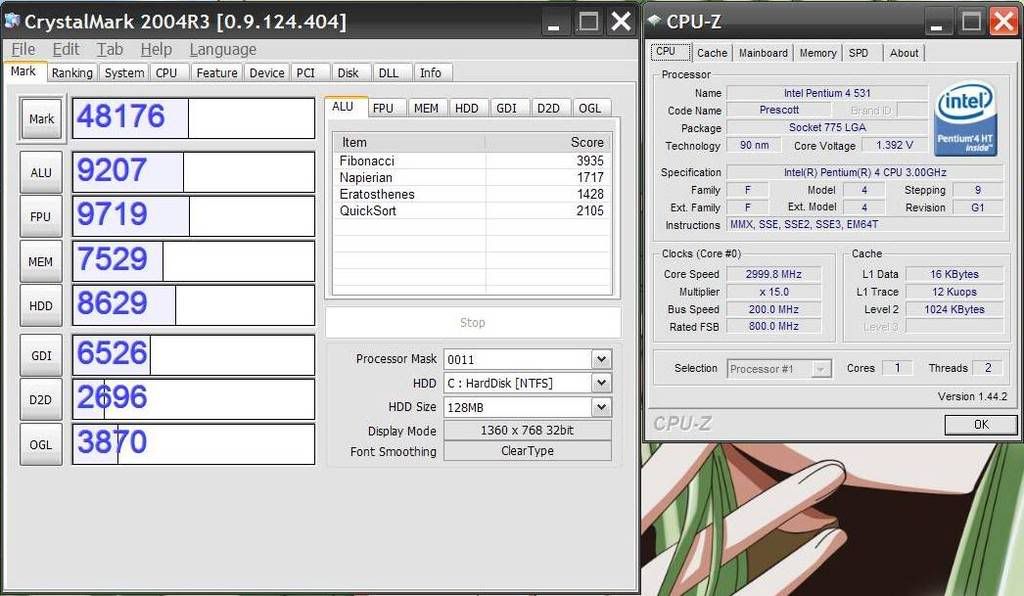Open the Tab menu in CrystalMark
Image resolution: width=1024 pixels, height=596 pixels.
110,50
